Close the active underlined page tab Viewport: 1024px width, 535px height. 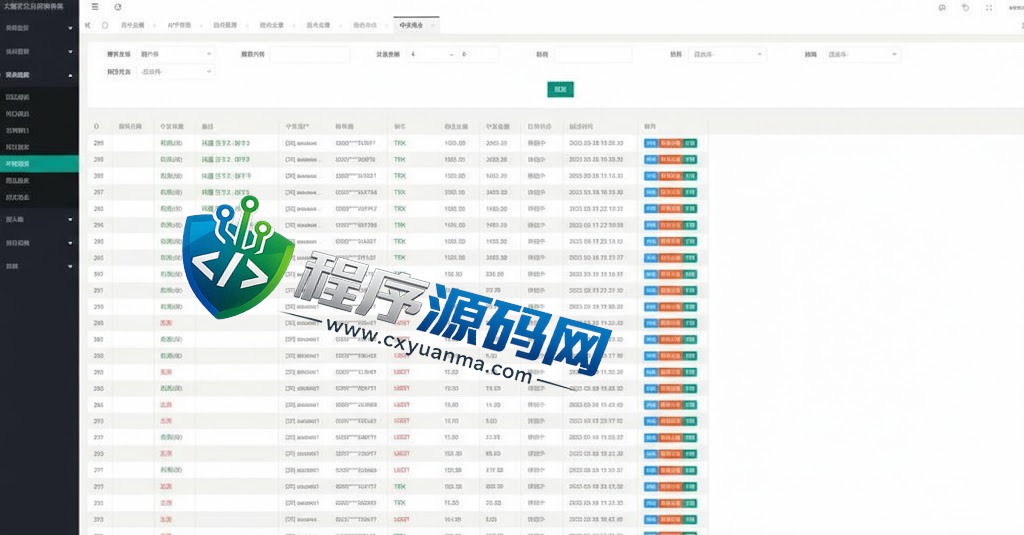click(x=432, y=25)
